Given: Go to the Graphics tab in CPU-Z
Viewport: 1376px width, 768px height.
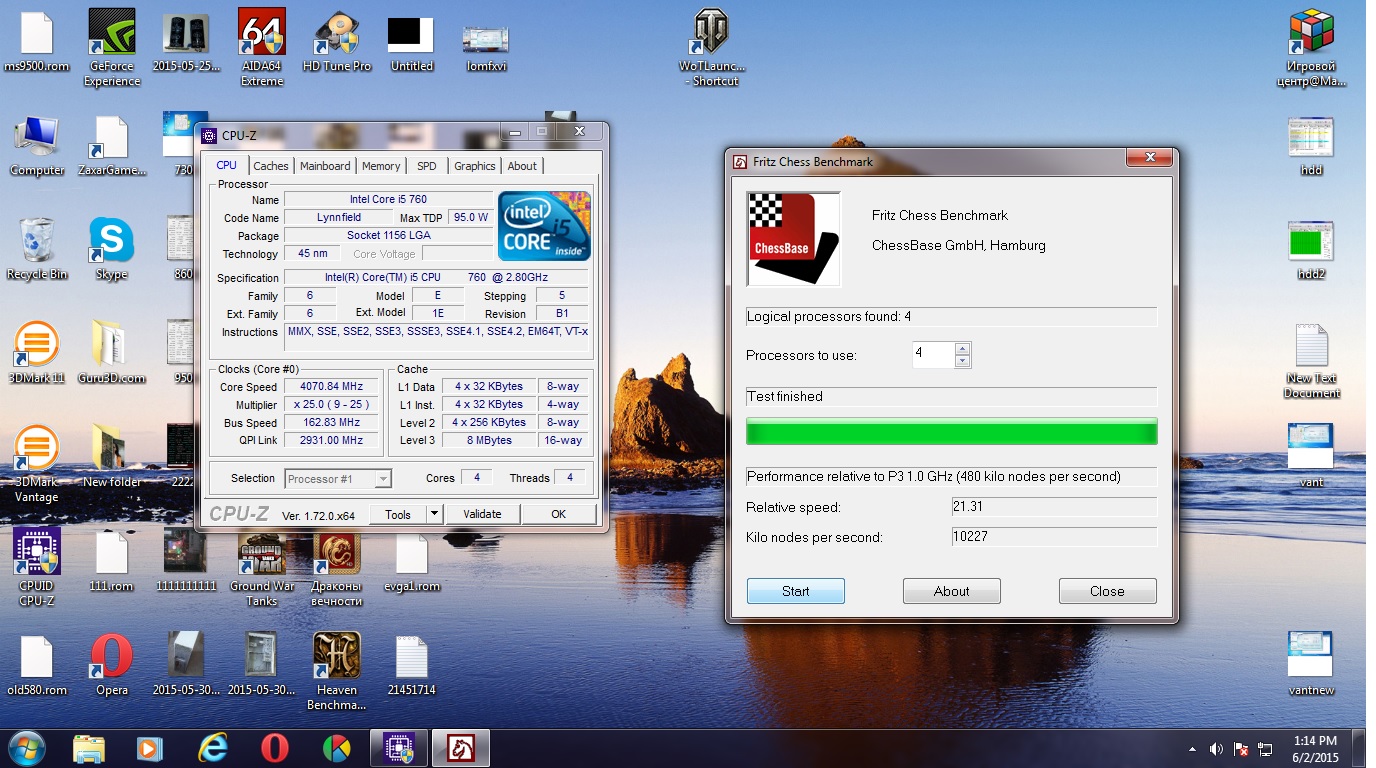Looking at the screenshot, I should click(x=475, y=166).
